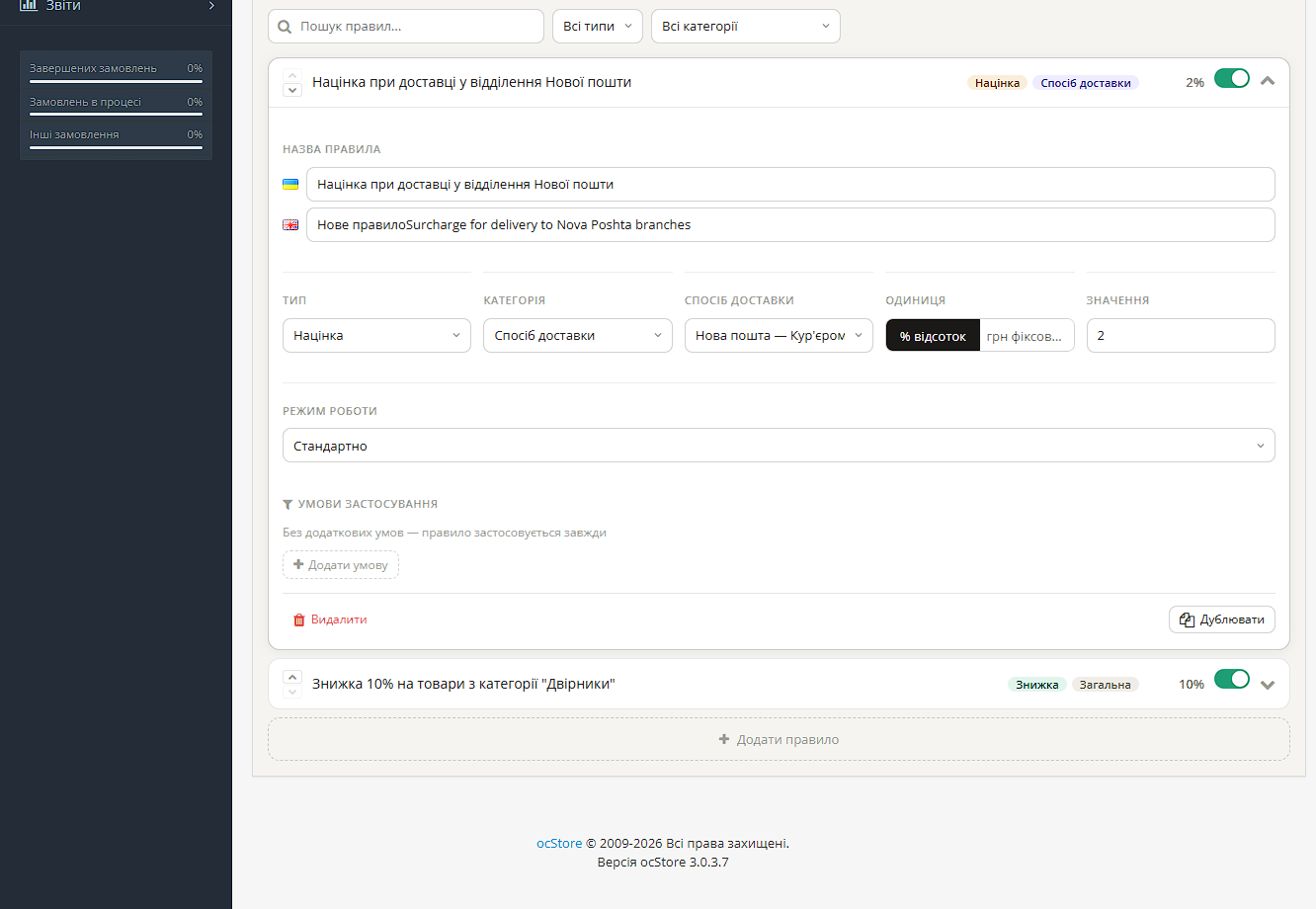Select the грн фіксована unit option

(1027, 336)
